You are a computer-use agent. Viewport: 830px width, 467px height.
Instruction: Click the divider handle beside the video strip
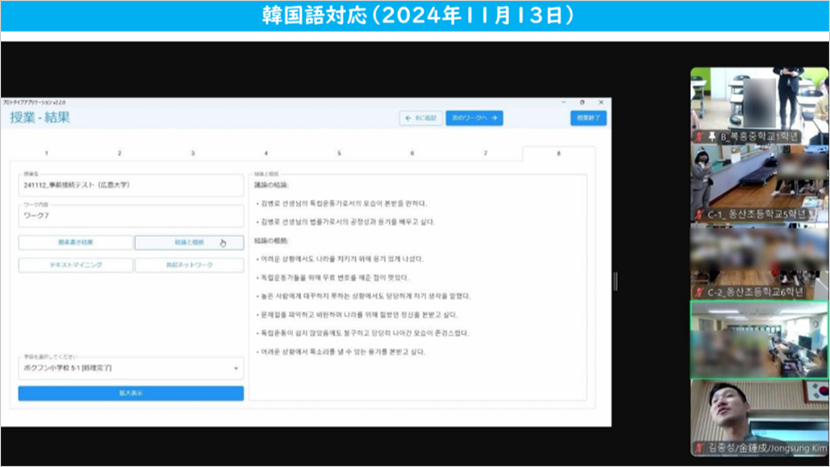(x=615, y=281)
